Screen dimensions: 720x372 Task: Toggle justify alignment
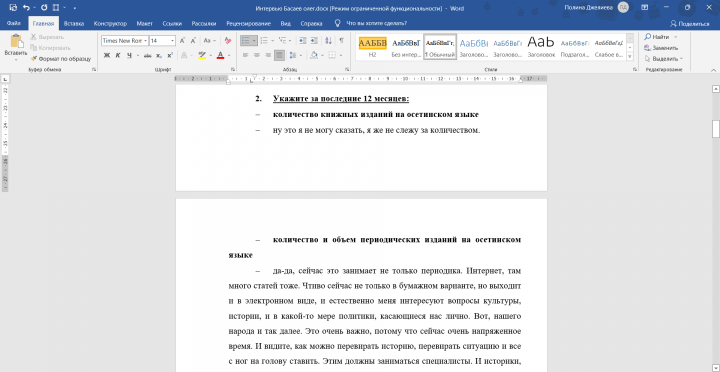[279, 55]
